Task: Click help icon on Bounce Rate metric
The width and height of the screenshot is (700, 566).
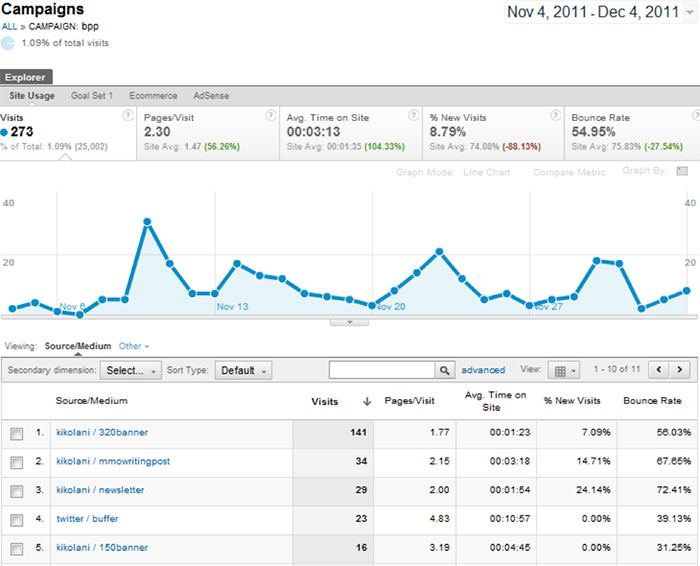Action: [x=689, y=116]
